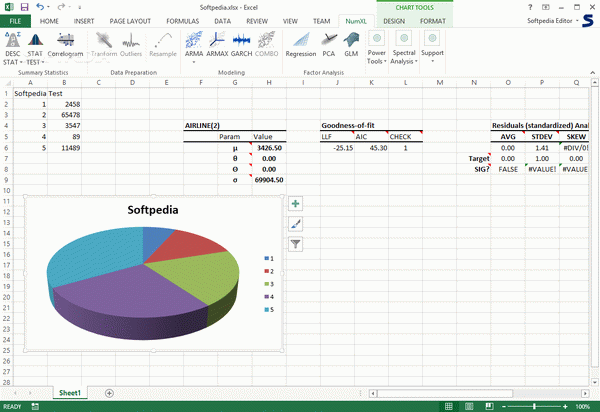Open the FILE tab
600x412 pixels.
tap(15, 21)
